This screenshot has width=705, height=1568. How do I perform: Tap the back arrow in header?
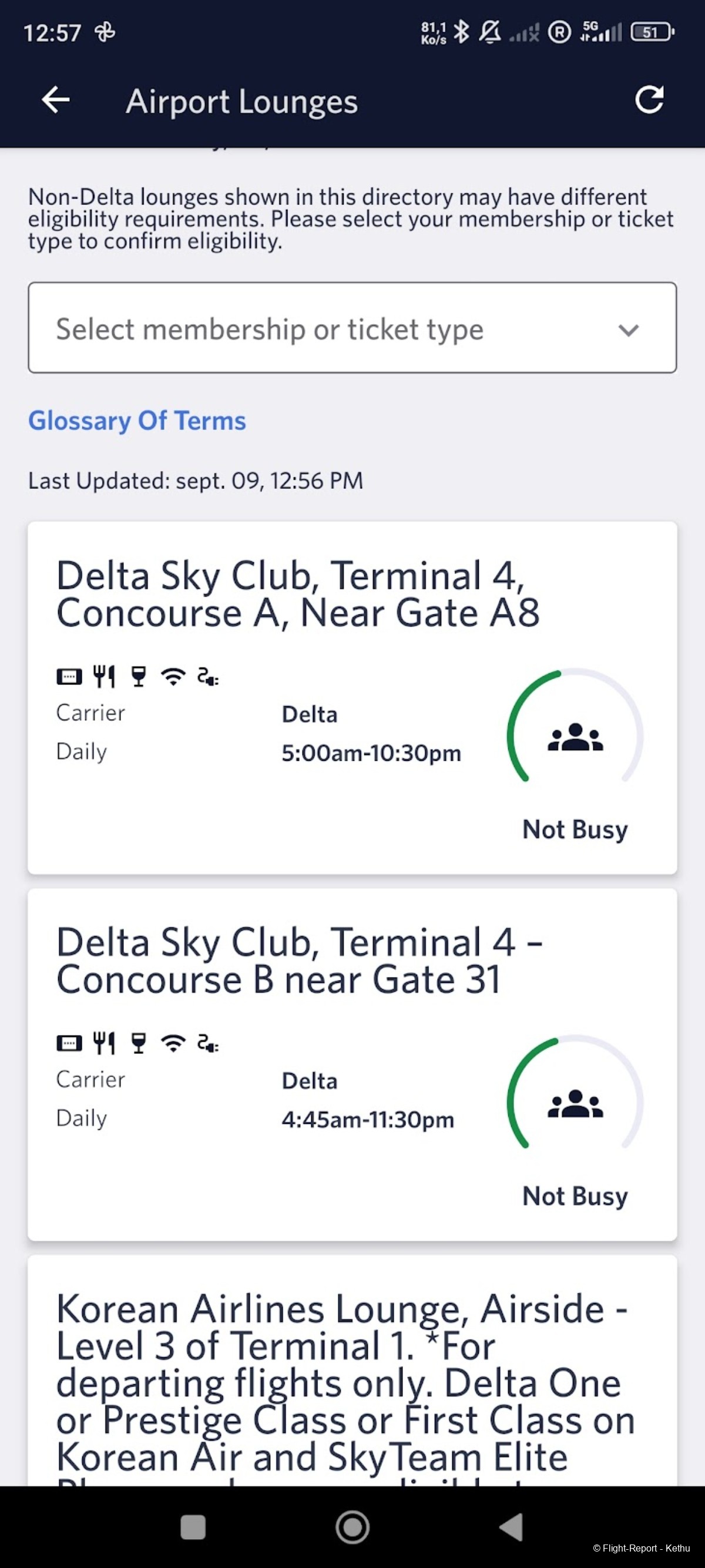55,100
